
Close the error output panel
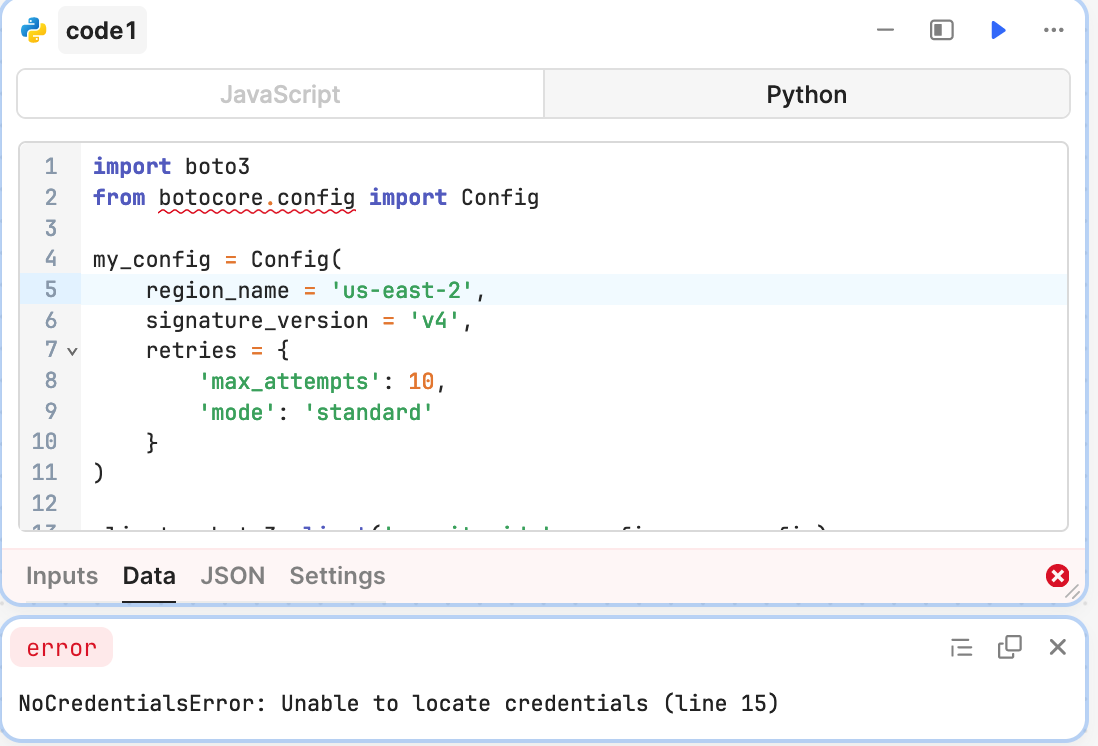[1058, 647]
